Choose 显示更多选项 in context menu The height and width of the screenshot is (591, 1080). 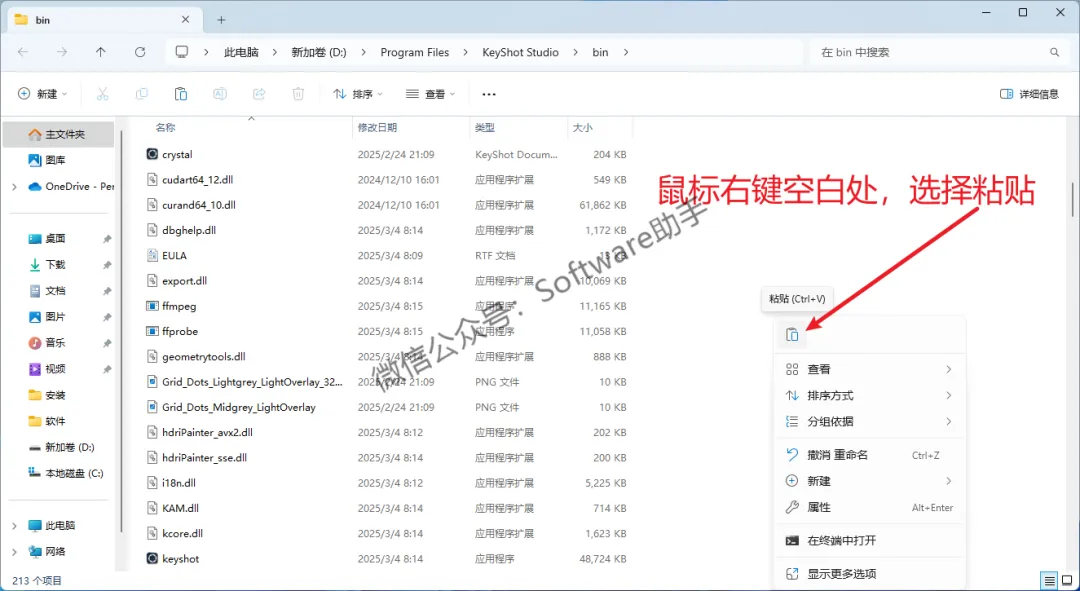(870, 574)
